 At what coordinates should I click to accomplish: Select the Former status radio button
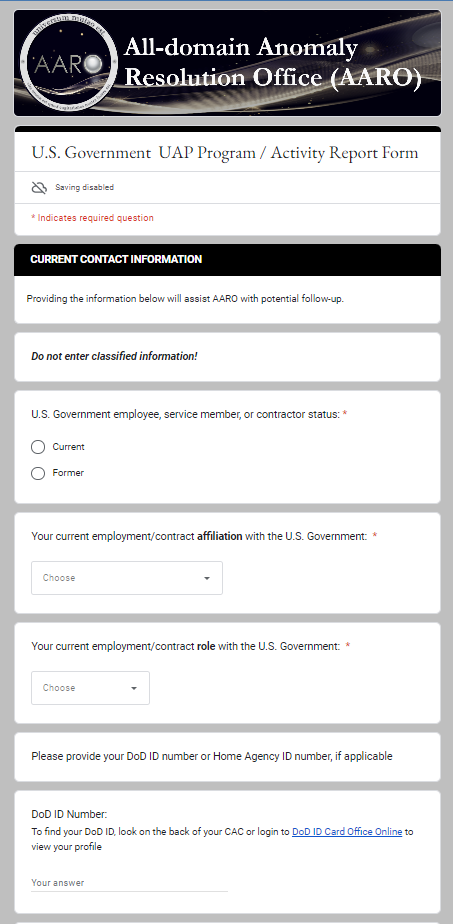point(38,473)
